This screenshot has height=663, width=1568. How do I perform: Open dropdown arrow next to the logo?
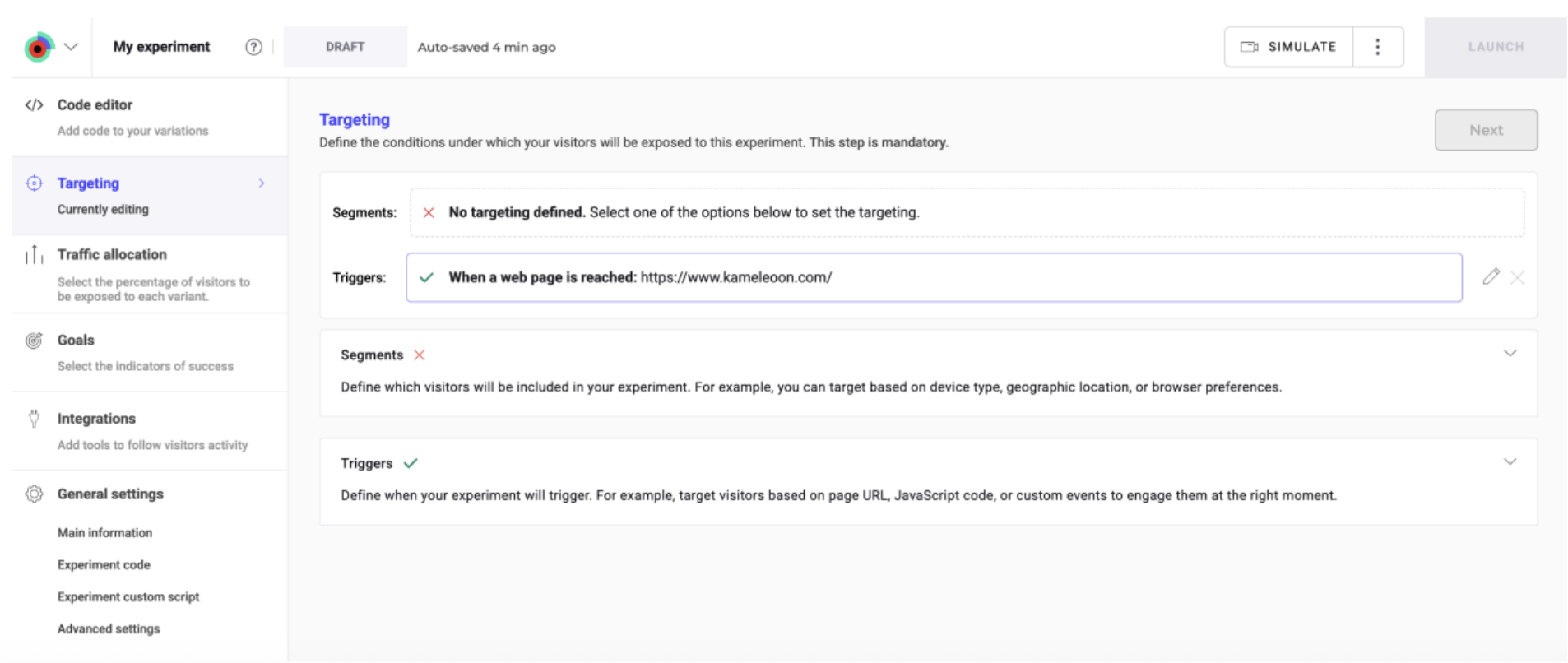point(71,47)
